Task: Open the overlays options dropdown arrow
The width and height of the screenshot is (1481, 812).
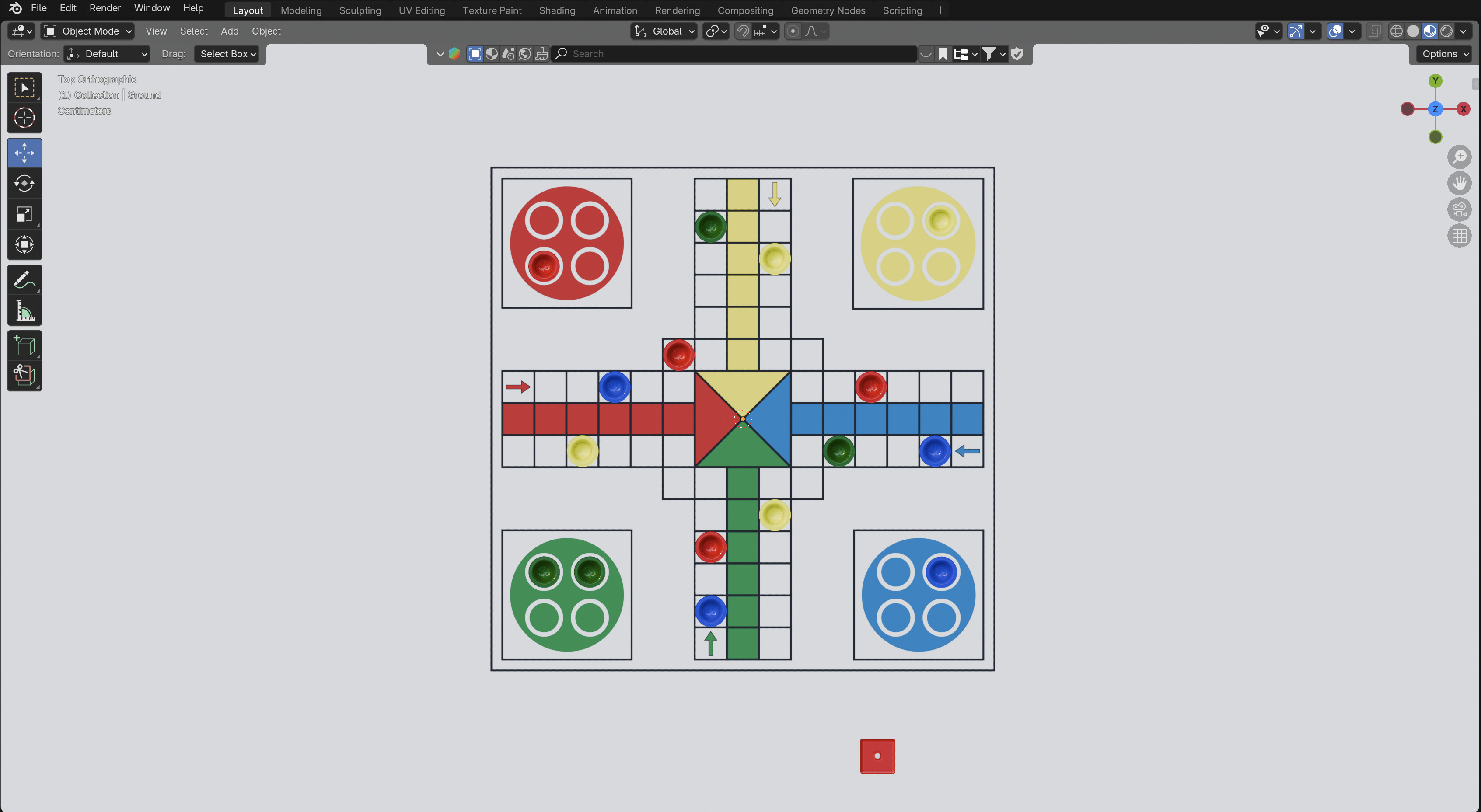Action: click(x=1352, y=31)
